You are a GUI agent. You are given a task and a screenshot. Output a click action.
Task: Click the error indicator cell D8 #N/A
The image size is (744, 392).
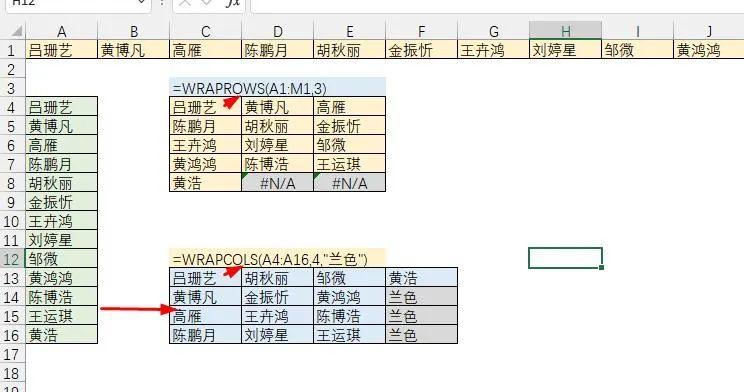278,183
